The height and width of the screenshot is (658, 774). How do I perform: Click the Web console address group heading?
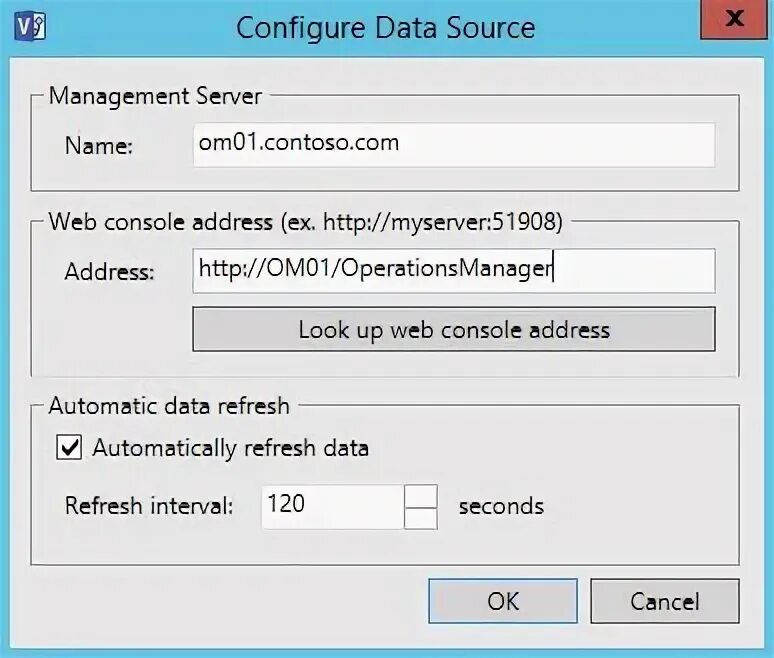coord(305,222)
